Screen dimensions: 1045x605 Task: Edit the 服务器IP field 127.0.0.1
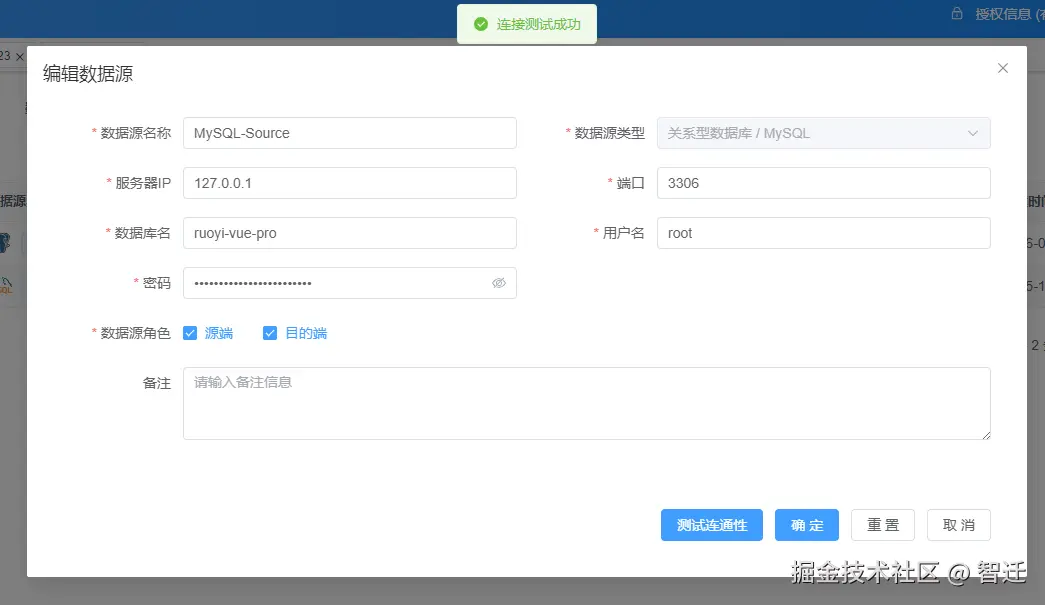click(349, 183)
